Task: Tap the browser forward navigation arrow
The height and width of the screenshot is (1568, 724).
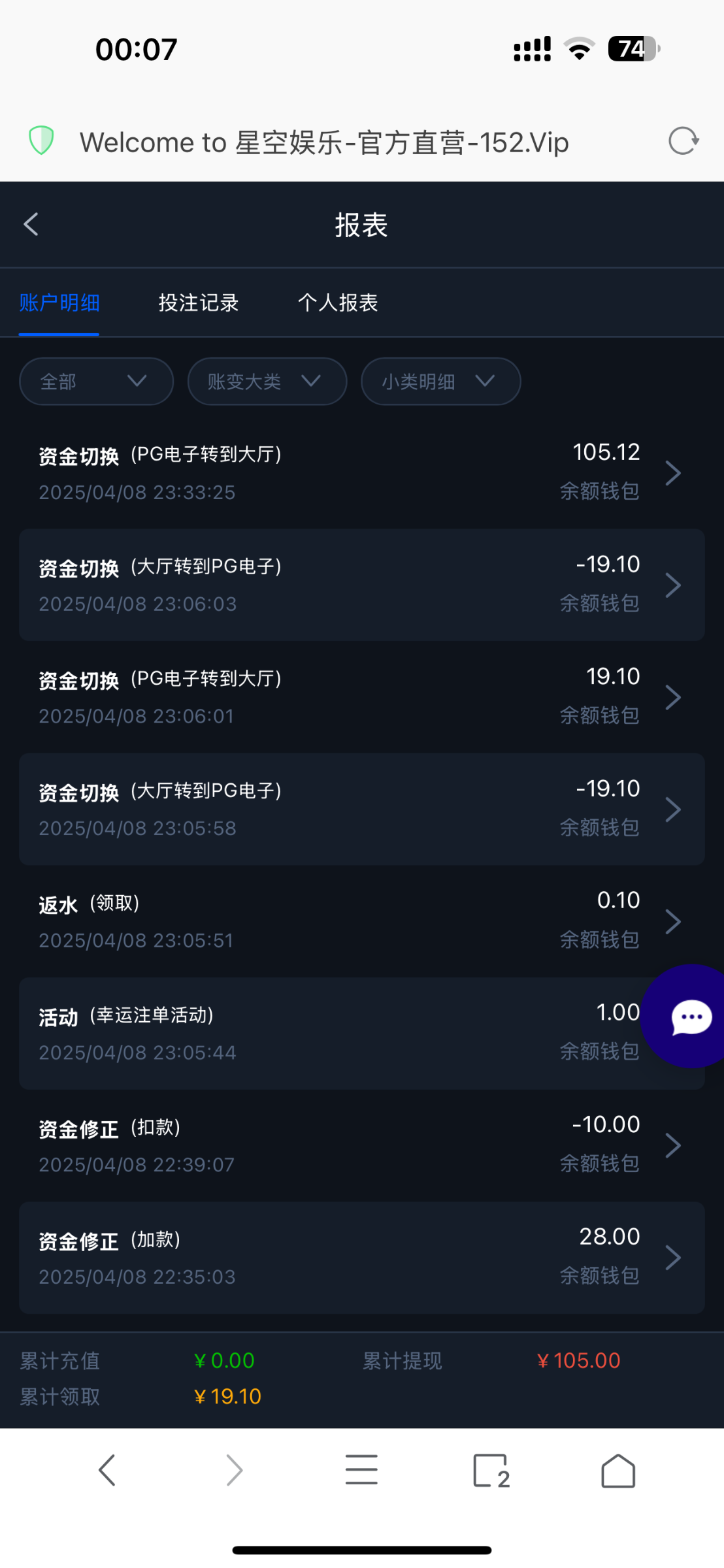Action: click(x=234, y=1470)
